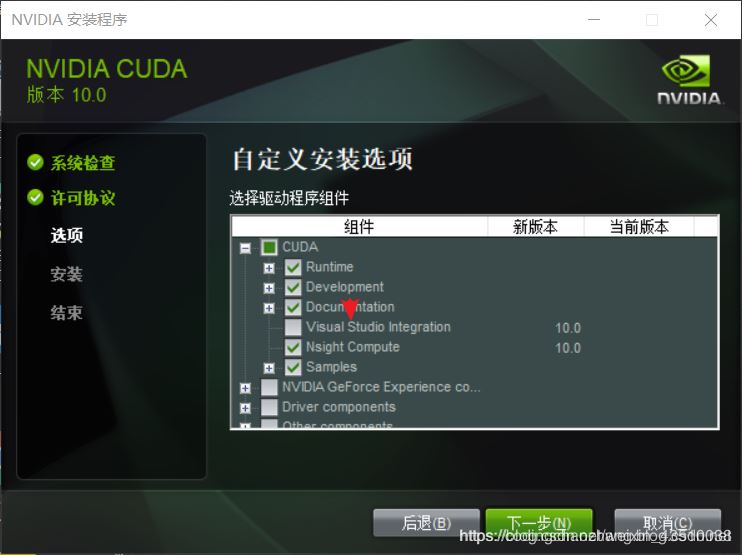Viewport: 742px width, 555px height.
Task: Collapse the CUDA tree node
Action: point(245,248)
